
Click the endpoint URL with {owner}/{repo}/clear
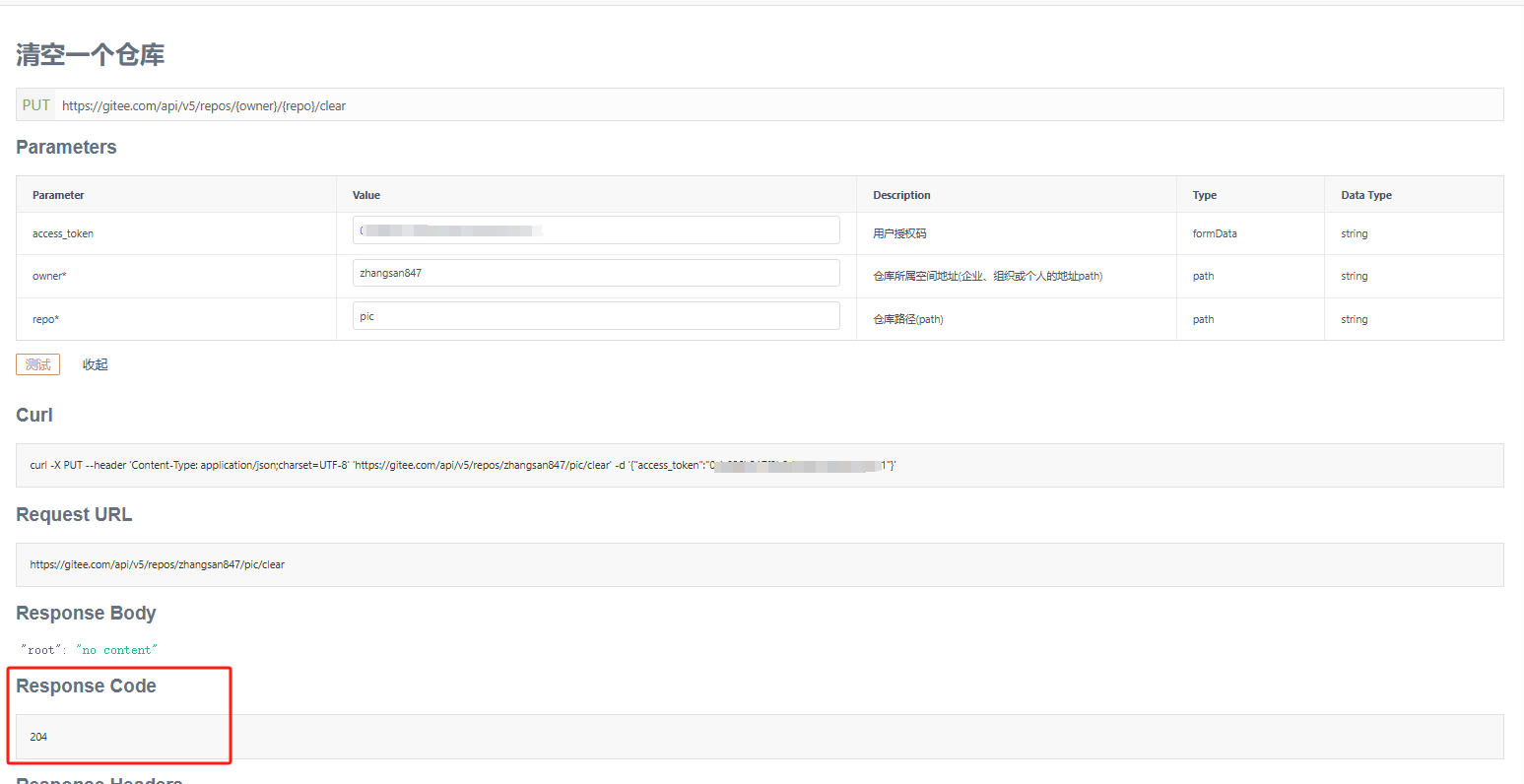[204, 105]
